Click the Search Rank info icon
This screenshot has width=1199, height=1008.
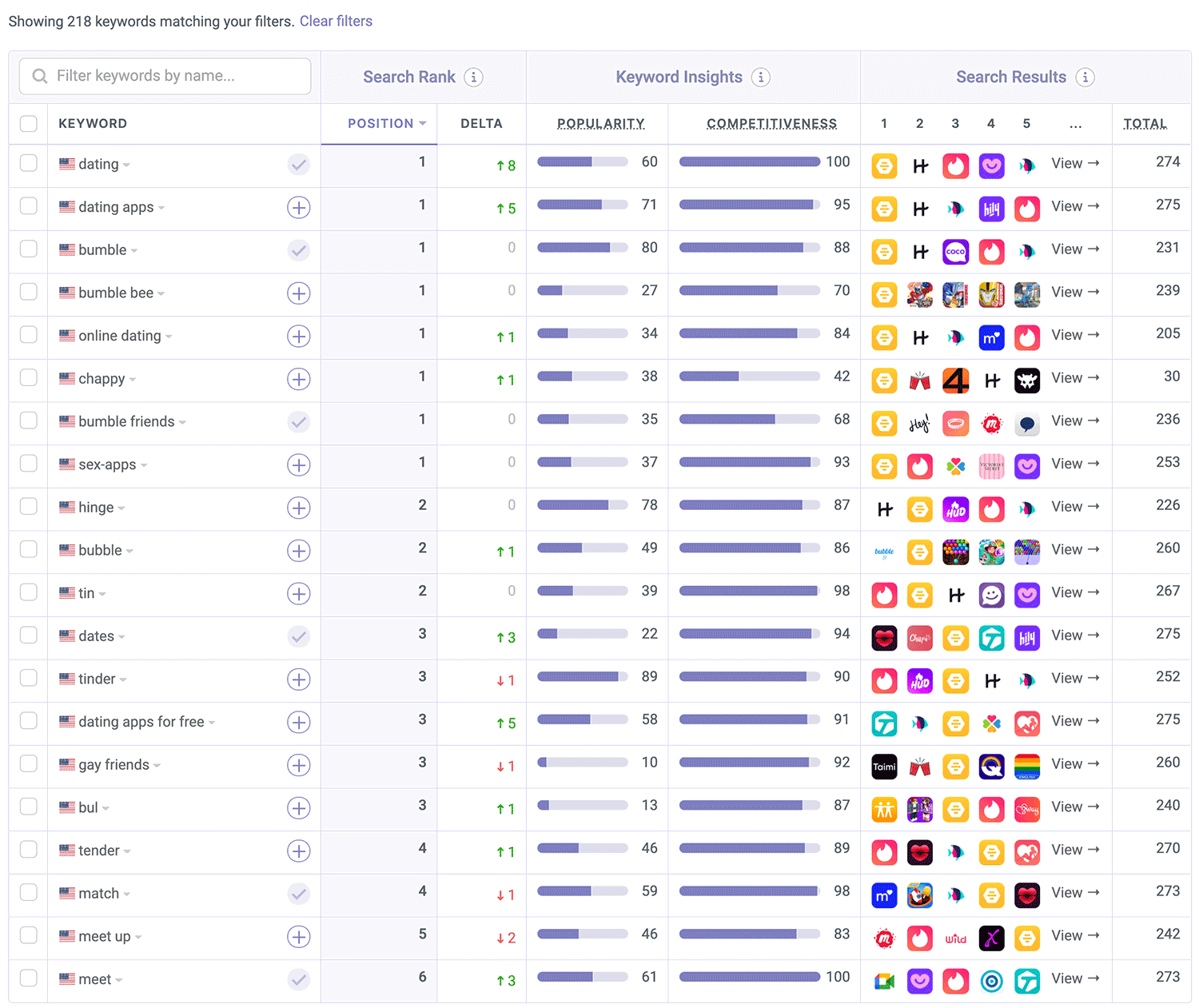click(x=474, y=78)
